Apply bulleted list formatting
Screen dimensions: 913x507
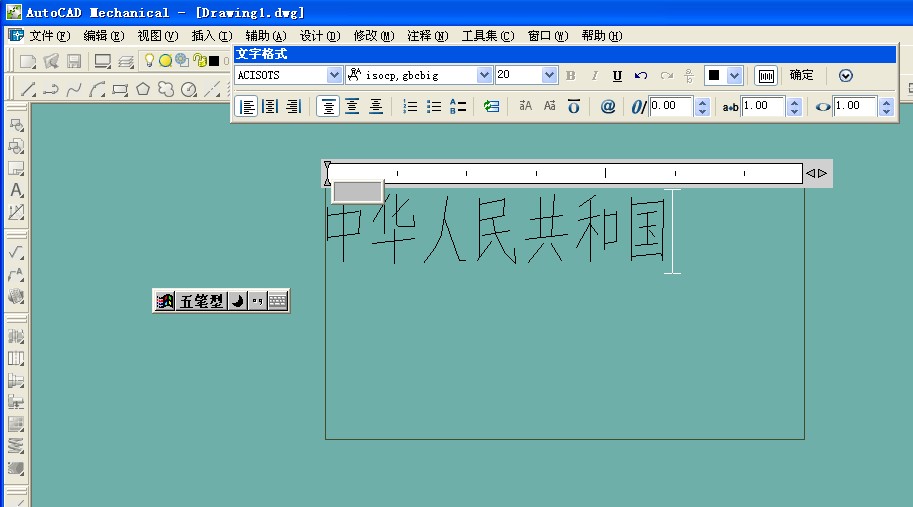434,107
